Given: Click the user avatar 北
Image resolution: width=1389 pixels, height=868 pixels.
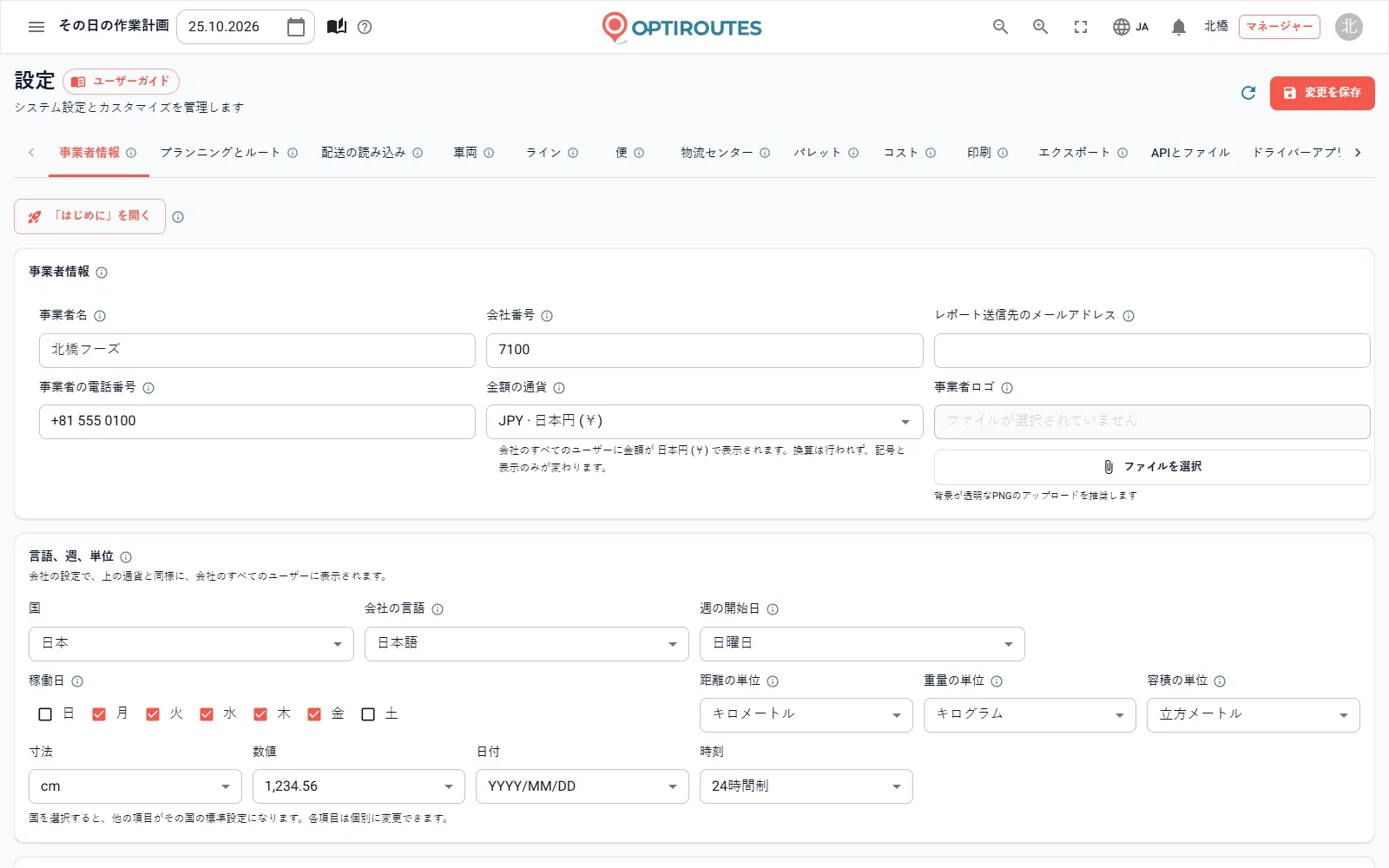Looking at the screenshot, I should pos(1348,27).
